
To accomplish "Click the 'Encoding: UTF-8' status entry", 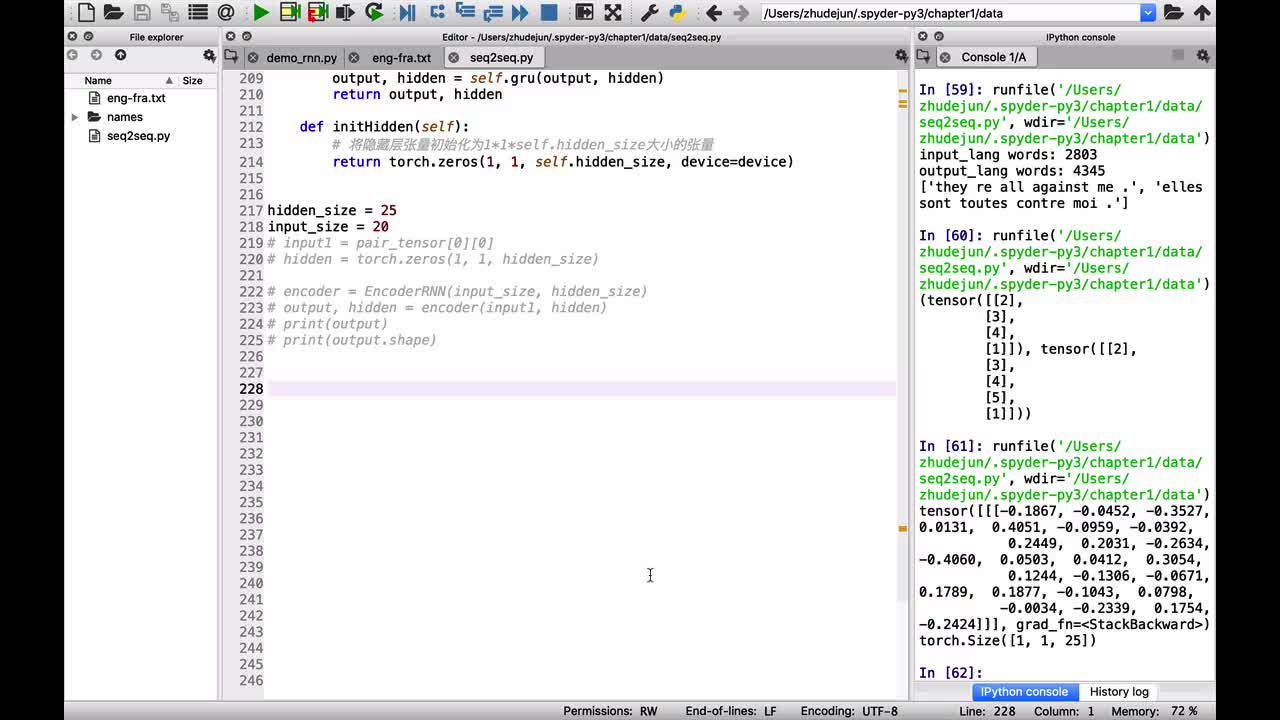I will 849,711.
